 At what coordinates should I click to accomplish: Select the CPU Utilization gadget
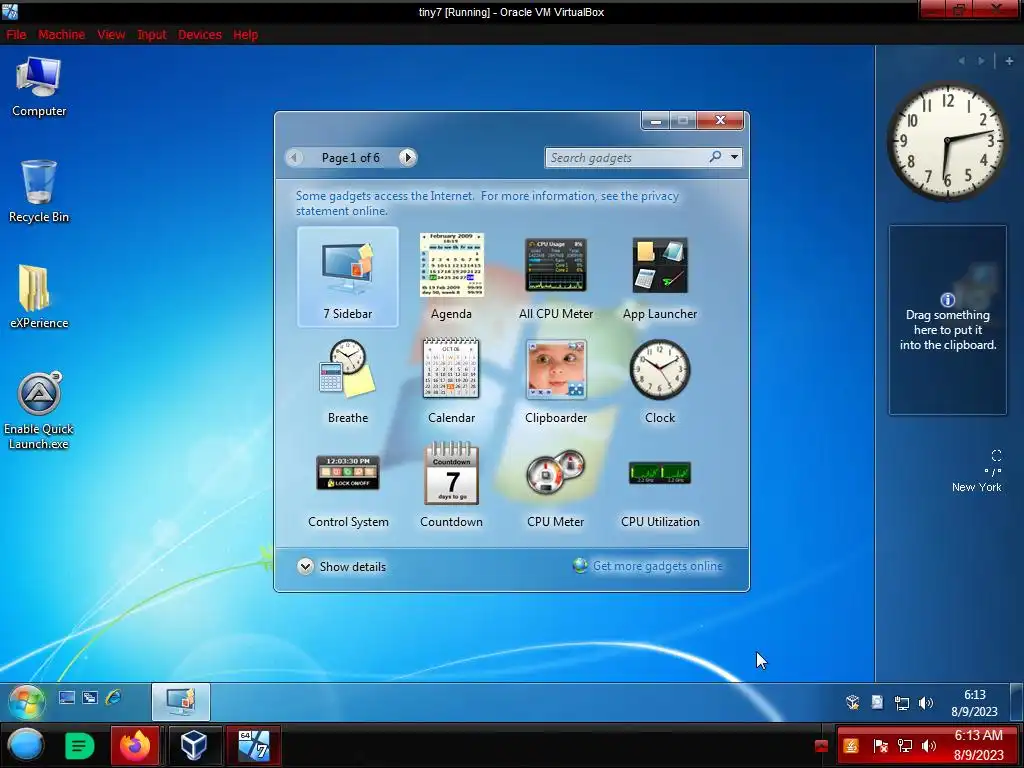(660, 473)
